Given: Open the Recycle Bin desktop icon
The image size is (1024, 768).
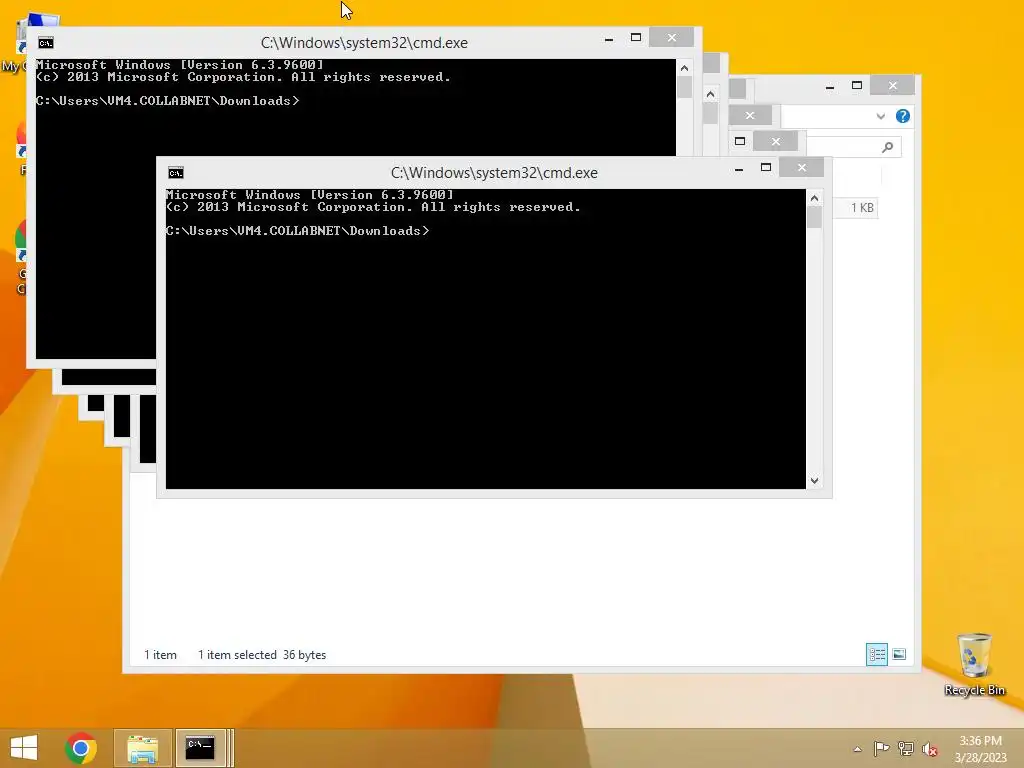Looking at the screenshot, I should pyautogui.click(x=974, y=664).
